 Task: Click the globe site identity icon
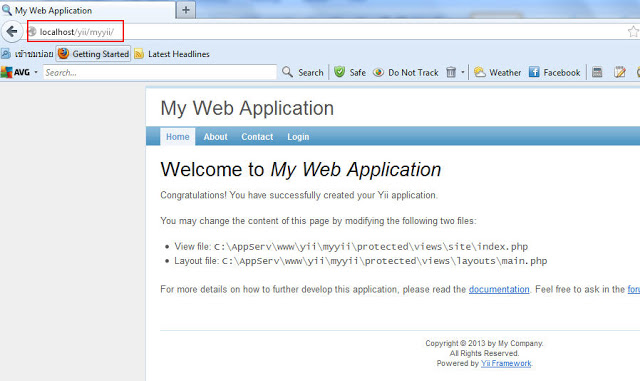tap(32, 31)
